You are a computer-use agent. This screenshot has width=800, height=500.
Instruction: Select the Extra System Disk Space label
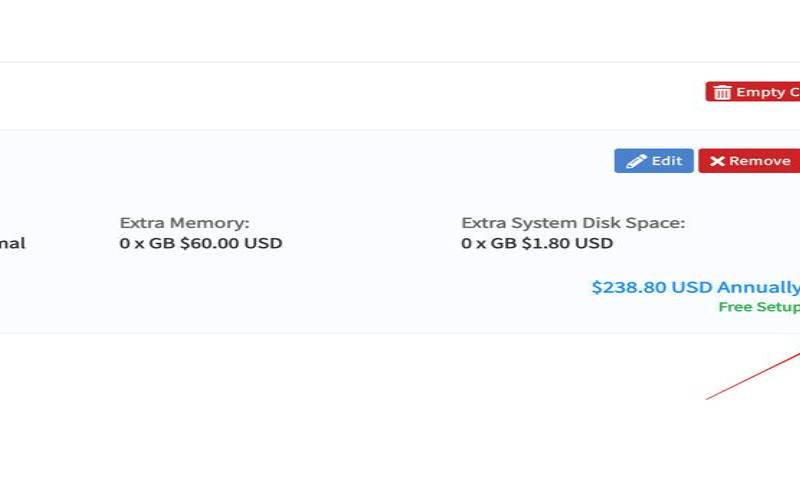tap(573, 223)
